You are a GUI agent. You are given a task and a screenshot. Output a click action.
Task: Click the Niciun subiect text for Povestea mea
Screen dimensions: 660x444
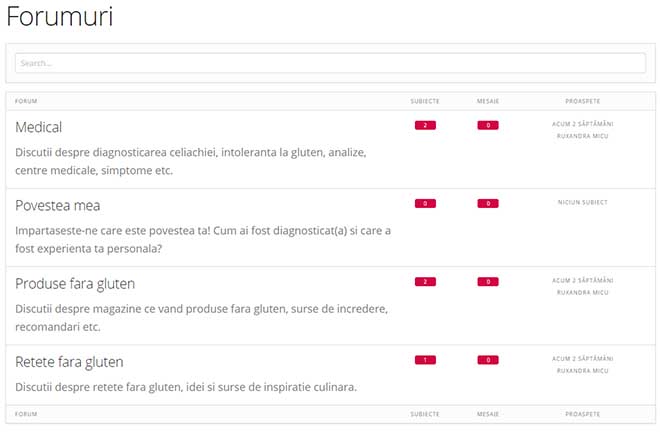pyautogui.click(x=582, y=202)
